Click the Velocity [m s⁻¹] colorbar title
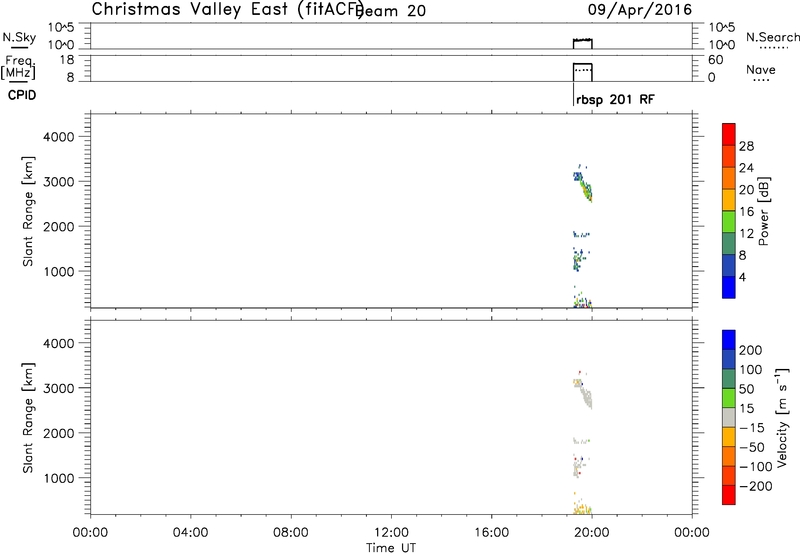 [782, 418]
